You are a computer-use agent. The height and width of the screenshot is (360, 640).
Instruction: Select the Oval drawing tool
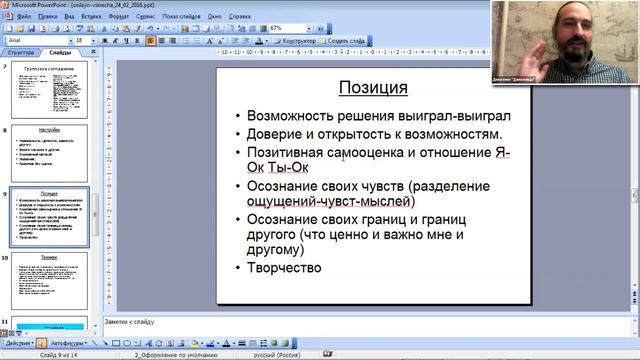pos(127,343)
